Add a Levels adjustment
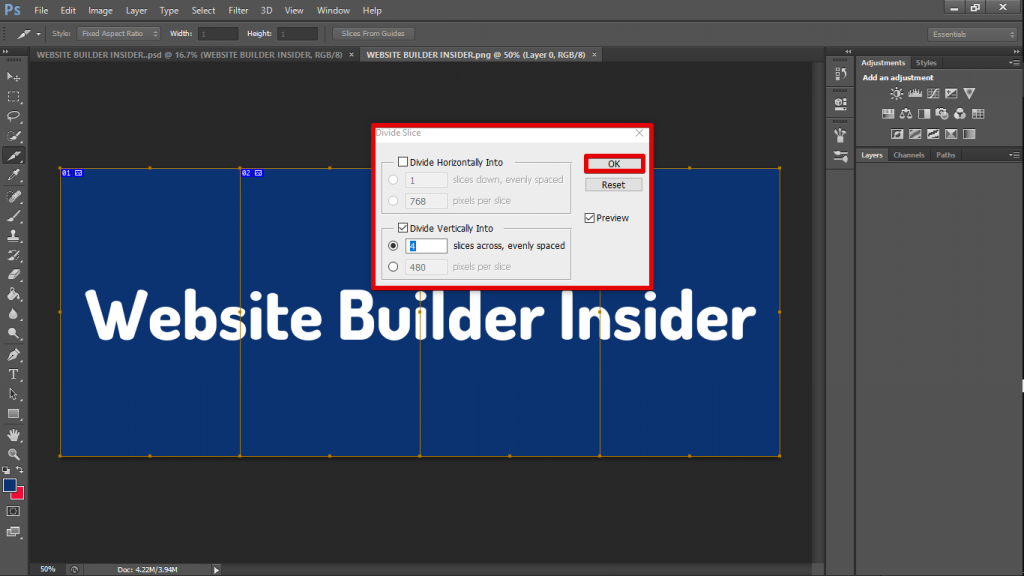The width and height of the screenshot is (1024, 576). coord(915,93)
